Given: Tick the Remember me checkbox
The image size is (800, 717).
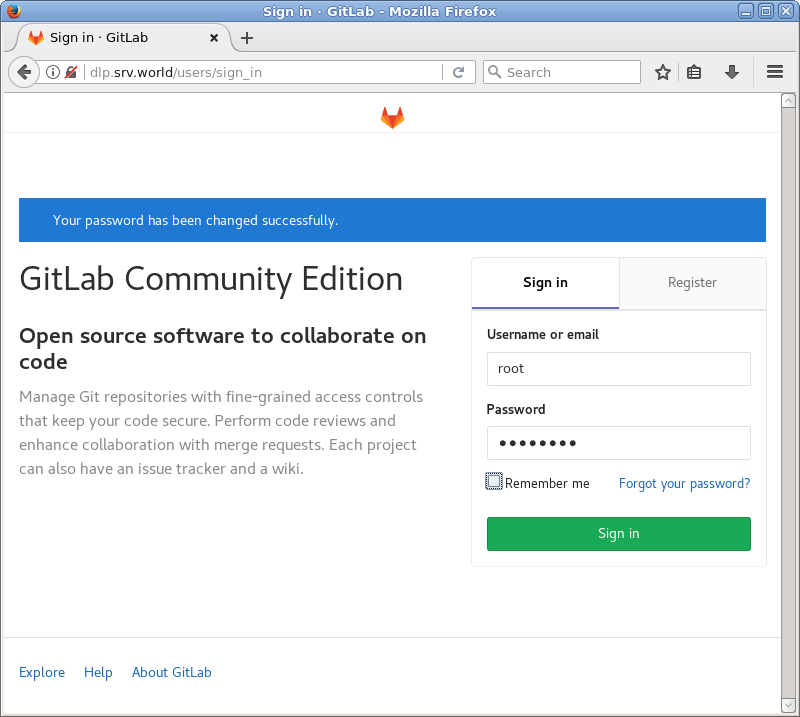Looking at the screenshot, I should 493,481.
